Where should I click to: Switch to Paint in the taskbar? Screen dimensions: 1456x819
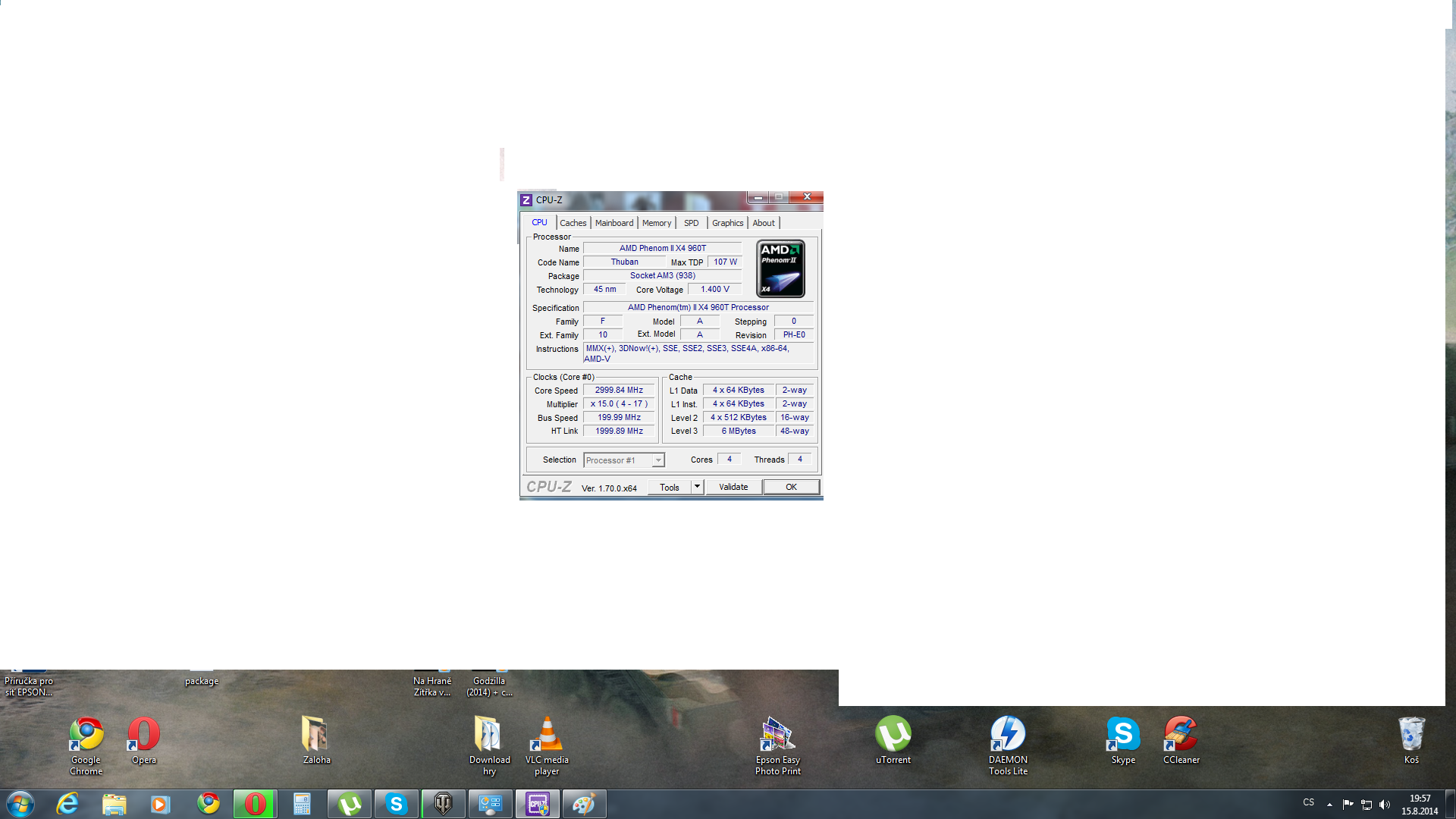pyautogui.click(x=584, y=804)
